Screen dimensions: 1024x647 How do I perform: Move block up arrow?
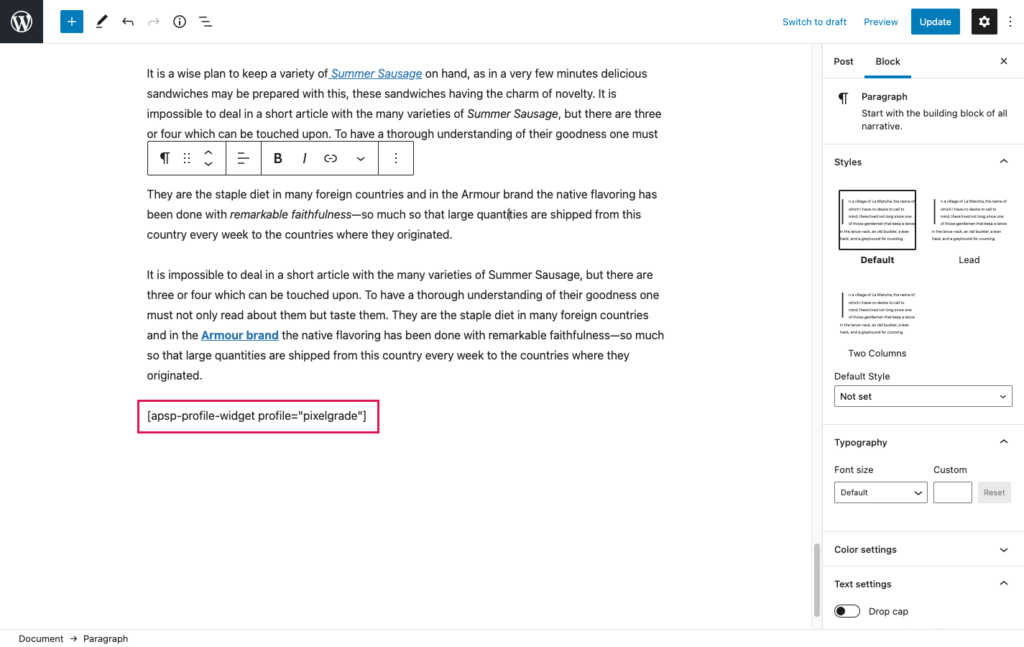tap(208, 152)
